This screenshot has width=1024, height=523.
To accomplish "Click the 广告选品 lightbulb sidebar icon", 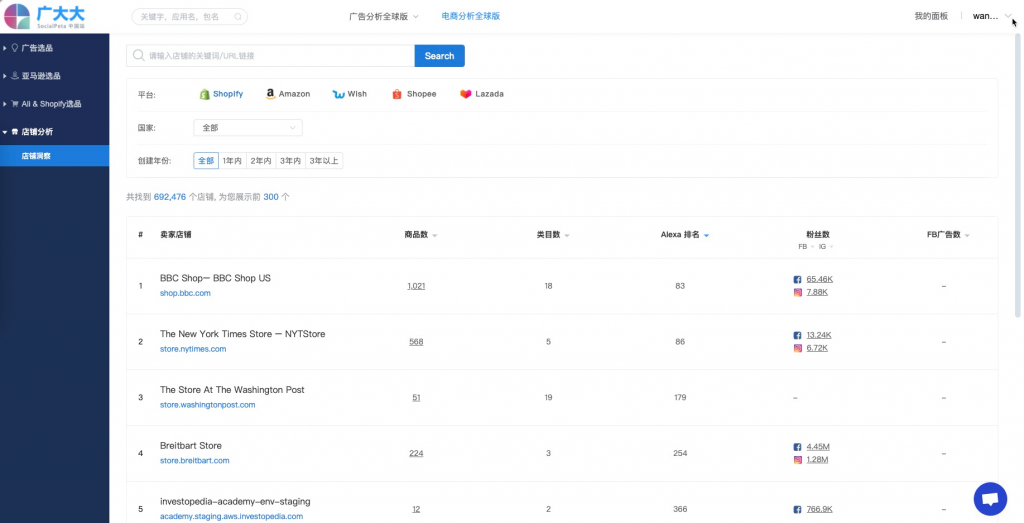I will pos(14,48).
